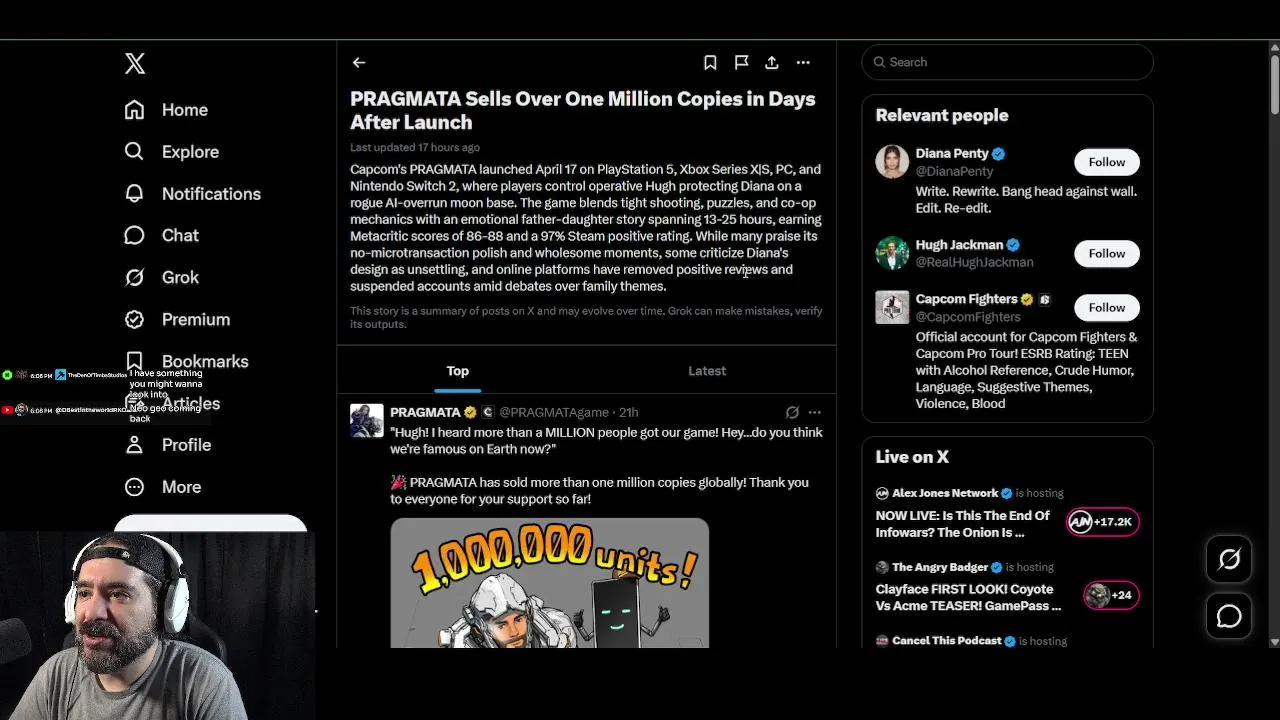
Task: Open the 1,000,000 units post image
Action: click(550, 583)
